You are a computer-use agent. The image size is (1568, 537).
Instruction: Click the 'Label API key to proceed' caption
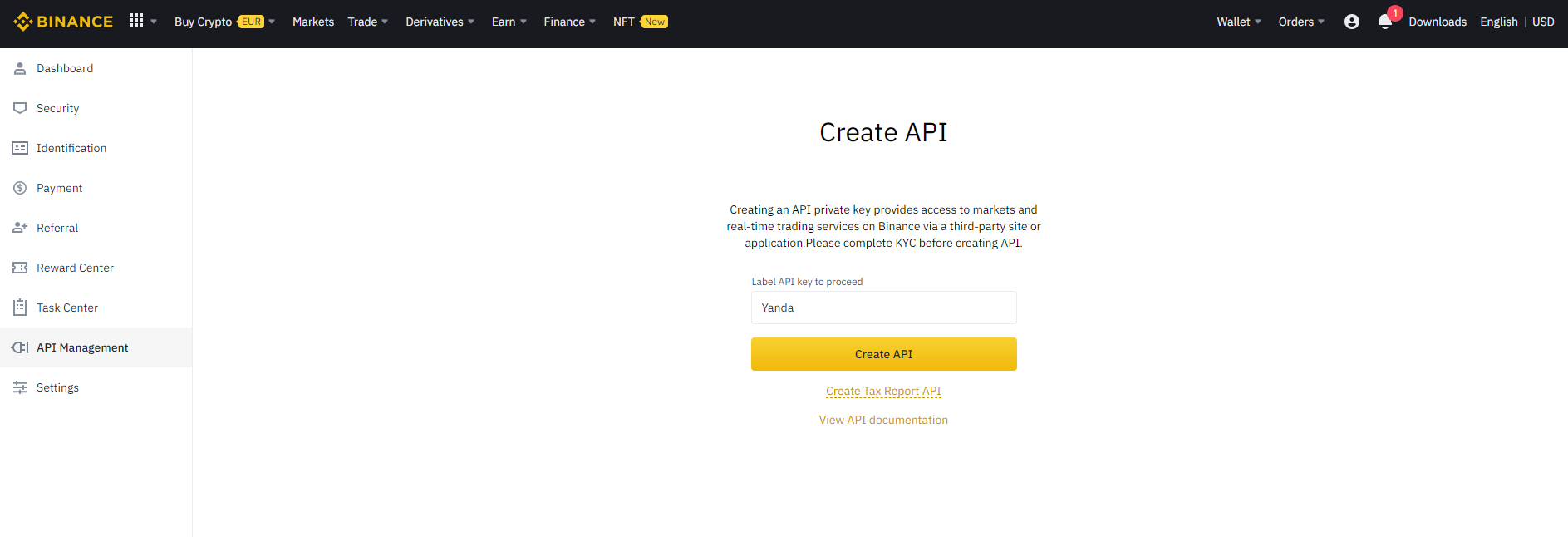807,282
